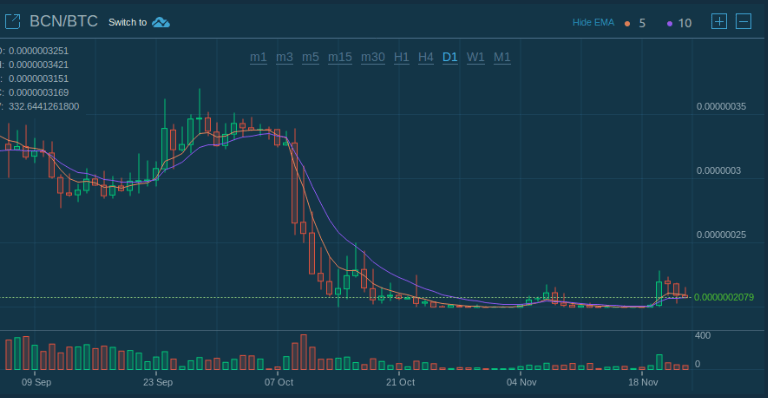Screen dimensions: 768x398
Task: Click the open value 0.0000003251
Action: point(38,51)
